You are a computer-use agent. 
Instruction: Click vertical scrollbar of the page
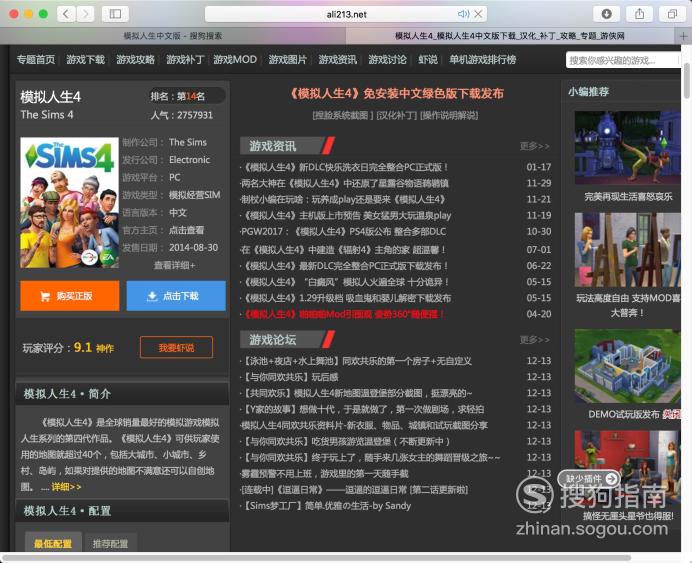click(687, 81)
